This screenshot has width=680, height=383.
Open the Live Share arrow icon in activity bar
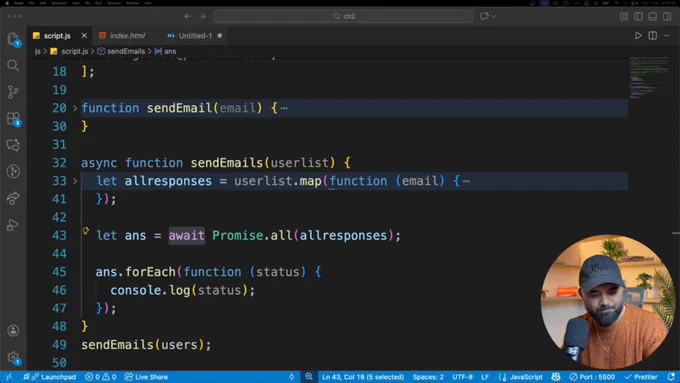pyautogui.click(x=13, y=198)
